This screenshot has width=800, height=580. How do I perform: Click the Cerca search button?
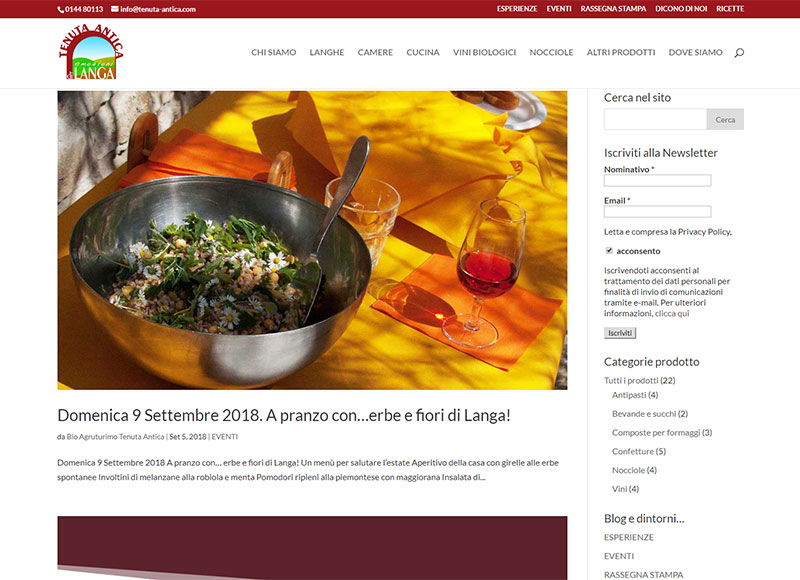pos(725,119)
